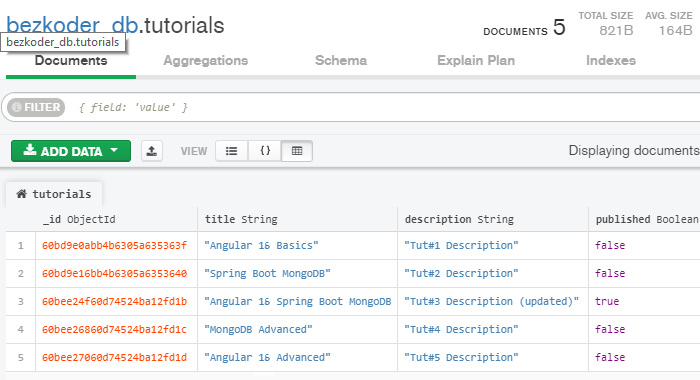Go to the Indexes tab
Screen dimensions: 700x380
[x=611, y=60]
